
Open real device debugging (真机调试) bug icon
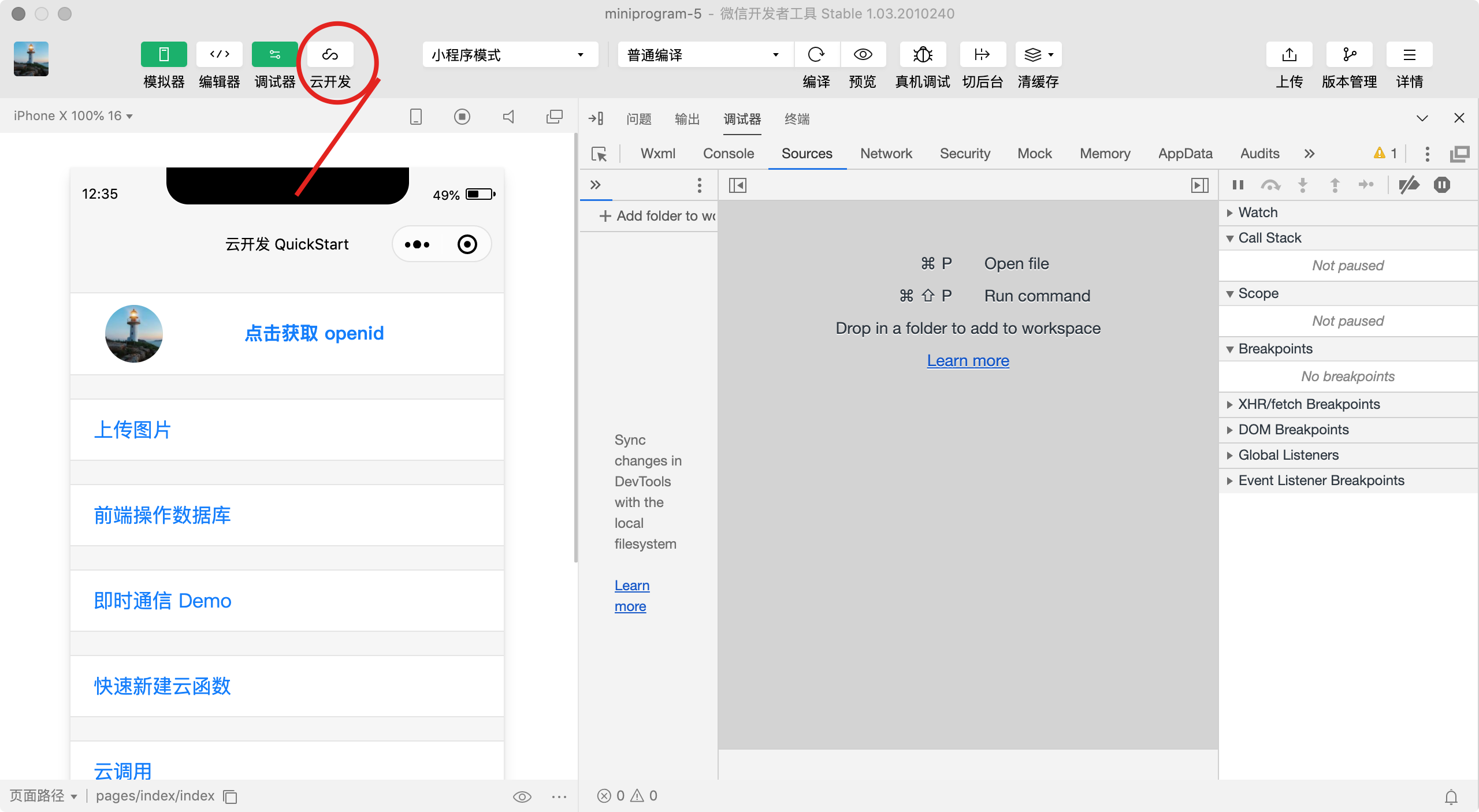click(923, 55)
